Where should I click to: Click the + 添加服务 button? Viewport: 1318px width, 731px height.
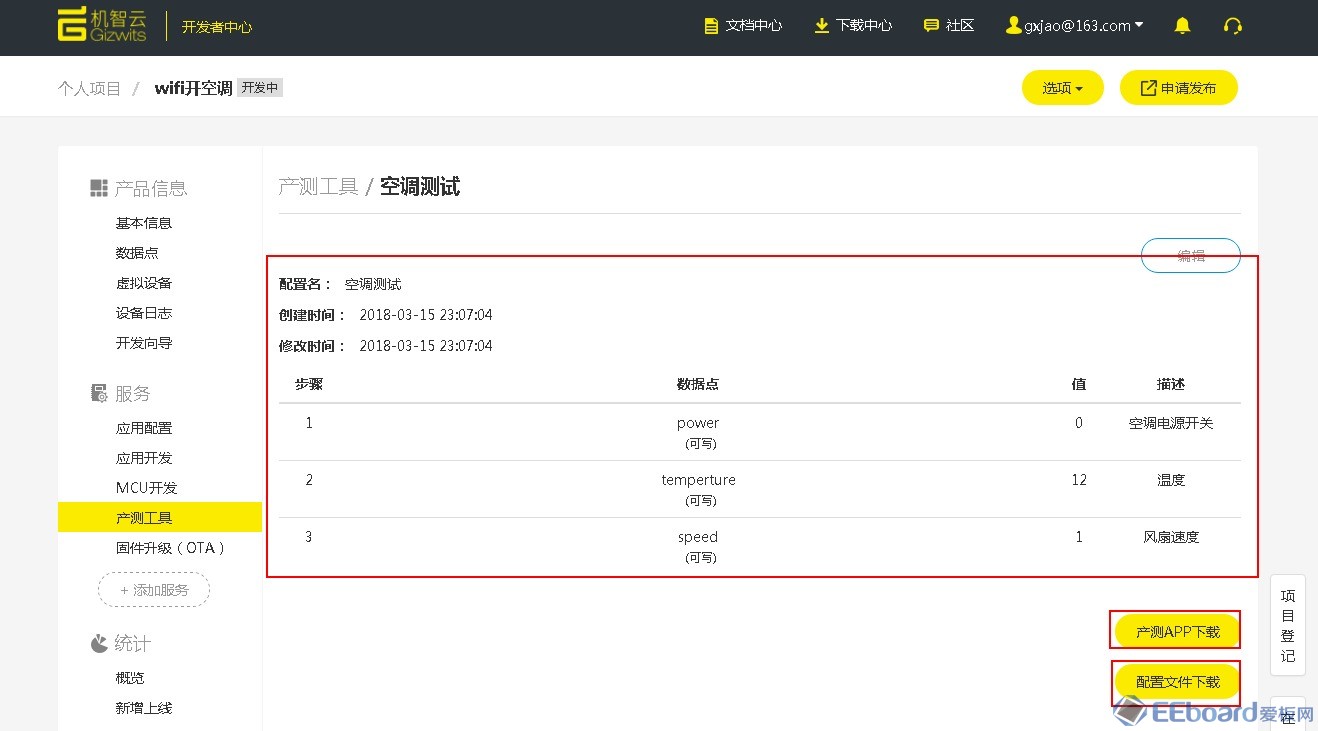point(154,590)
